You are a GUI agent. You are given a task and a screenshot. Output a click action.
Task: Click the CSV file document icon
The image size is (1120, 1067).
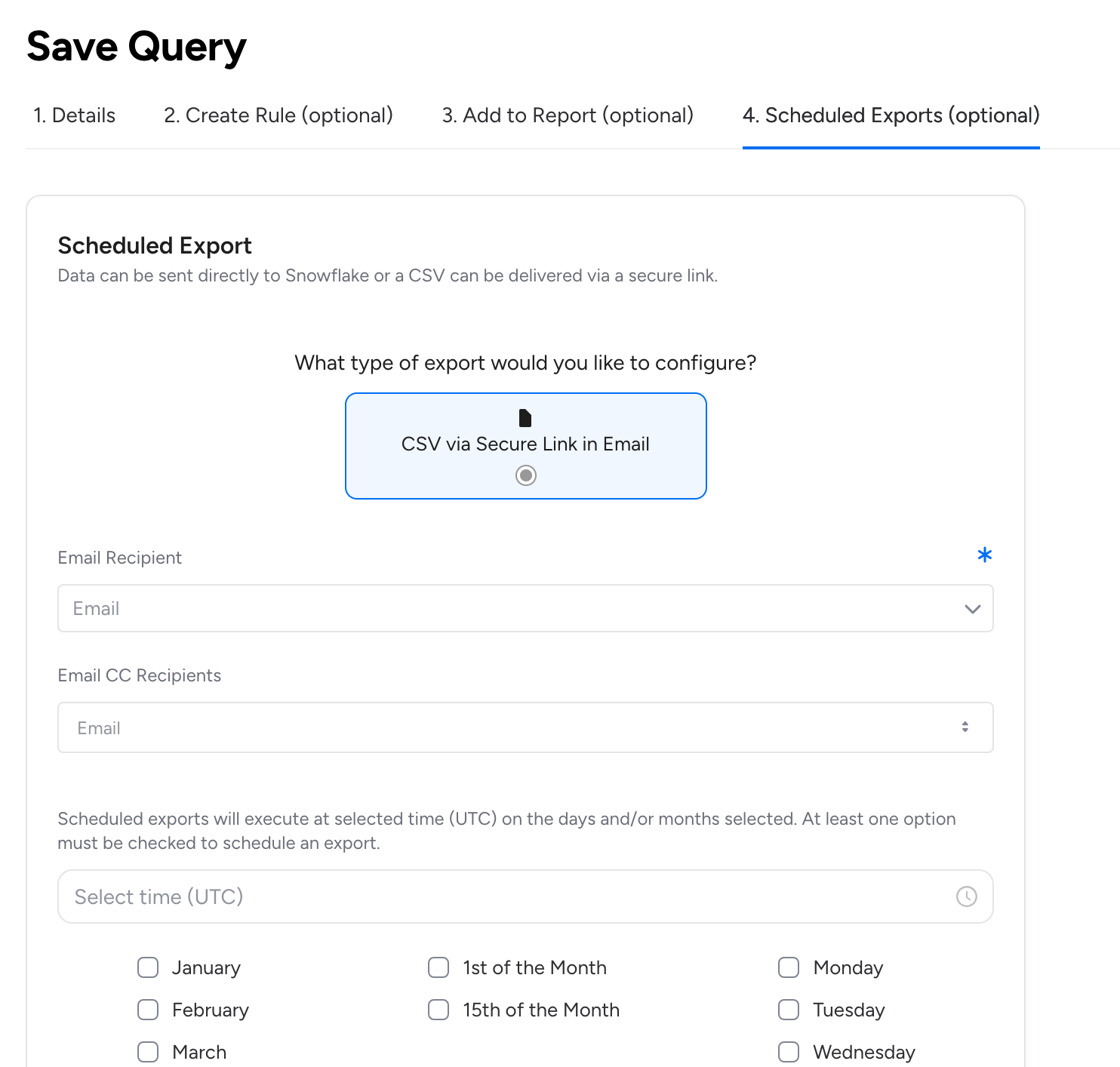525,418
